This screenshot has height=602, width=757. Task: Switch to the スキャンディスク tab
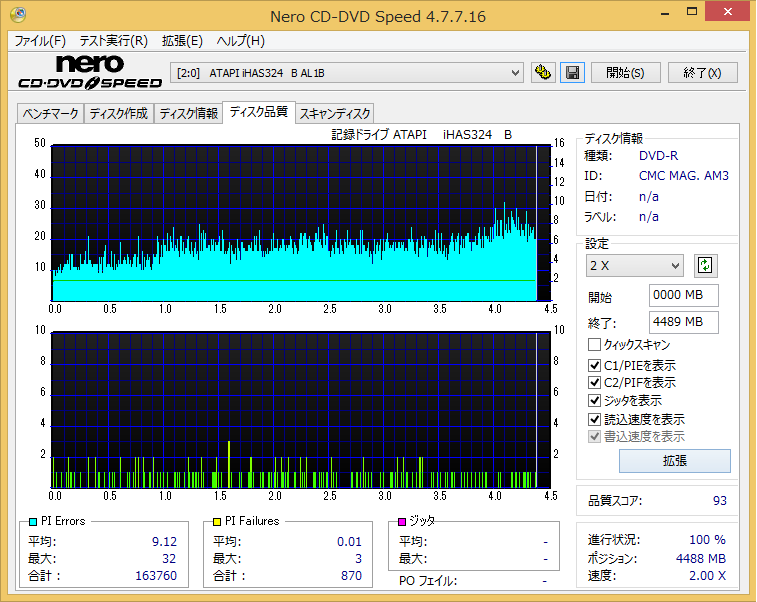(335, 113)
